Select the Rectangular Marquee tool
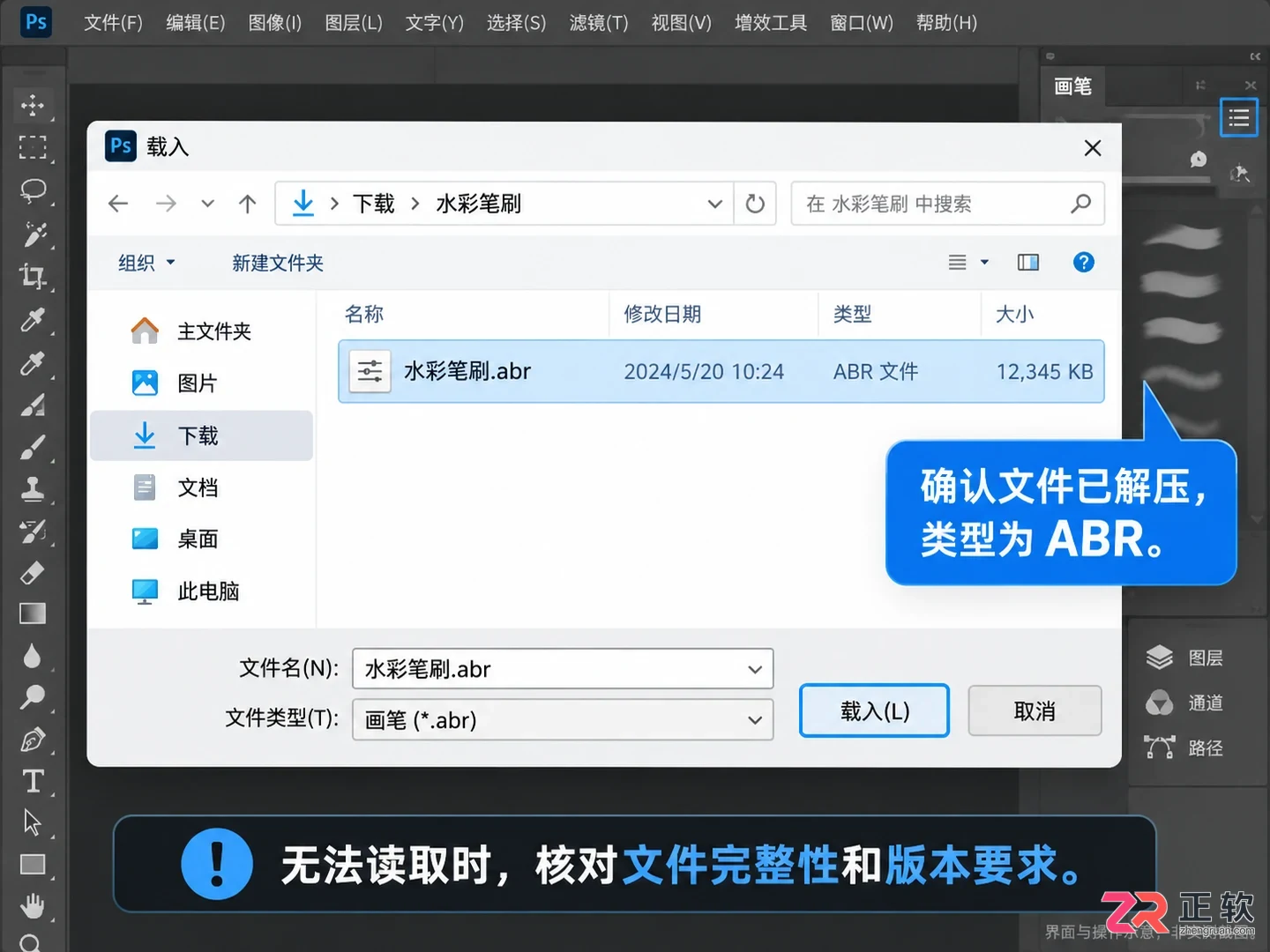The height and width of the screenshot is (952, 1270). (x=33, y=147)
